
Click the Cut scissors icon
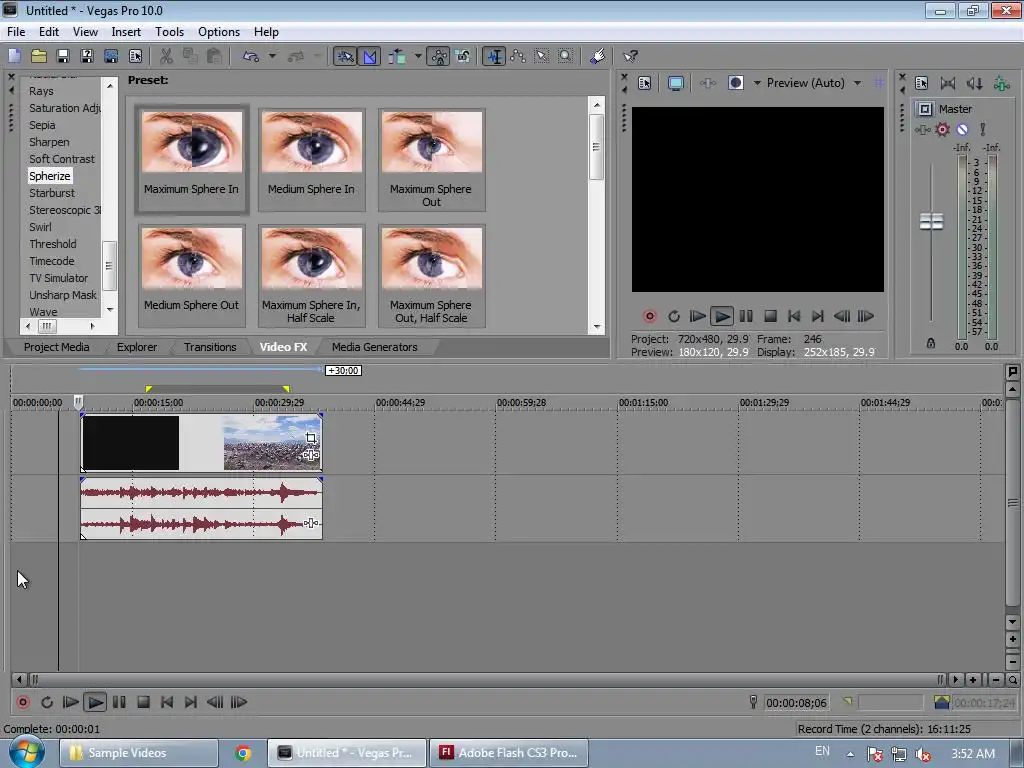coord(167,57)
